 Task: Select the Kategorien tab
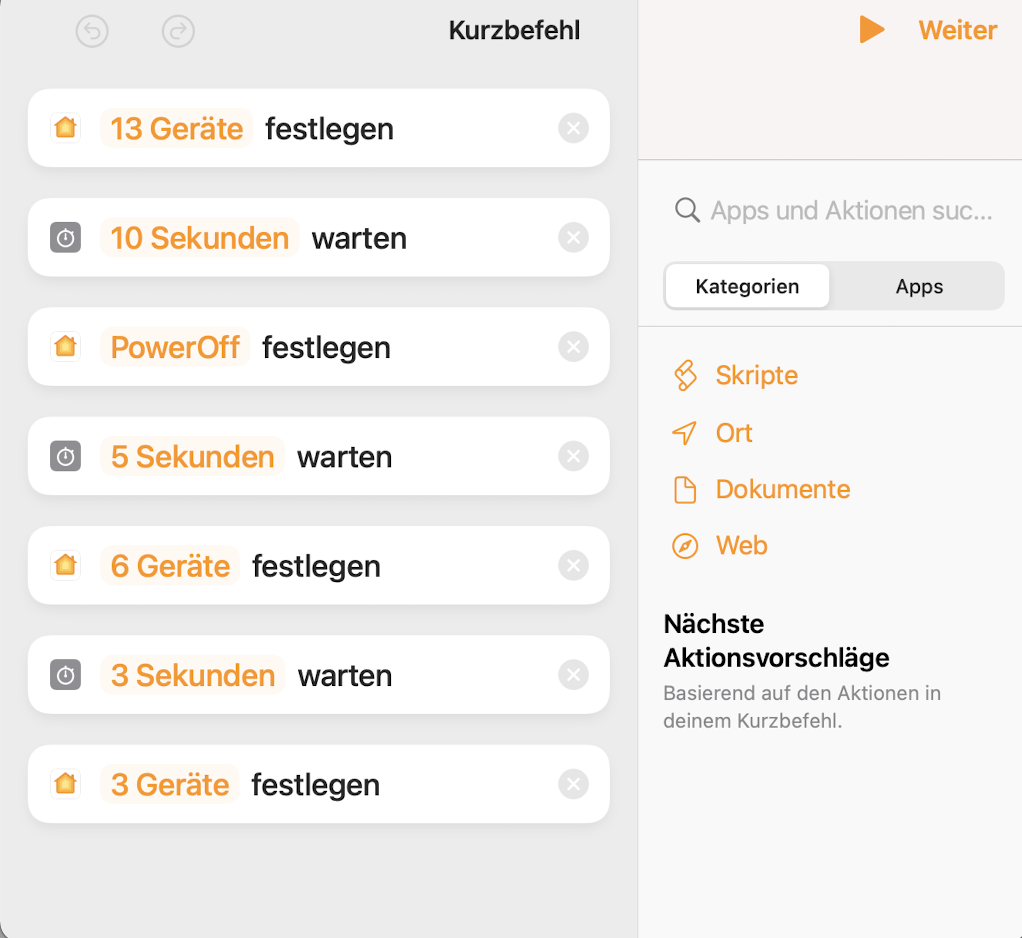pos(747,287)
